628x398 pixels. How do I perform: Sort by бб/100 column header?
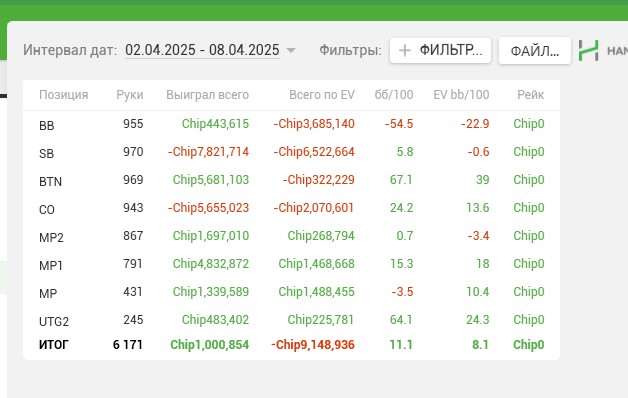click(394, 95)
